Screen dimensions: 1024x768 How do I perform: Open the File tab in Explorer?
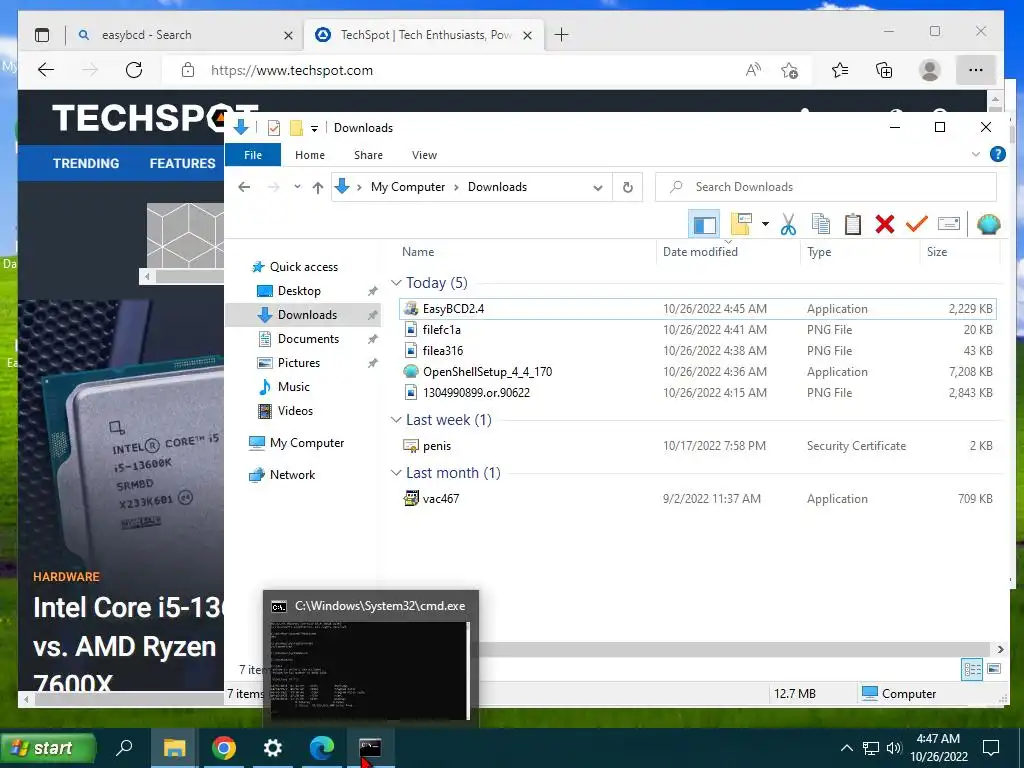tap(253, 155)
